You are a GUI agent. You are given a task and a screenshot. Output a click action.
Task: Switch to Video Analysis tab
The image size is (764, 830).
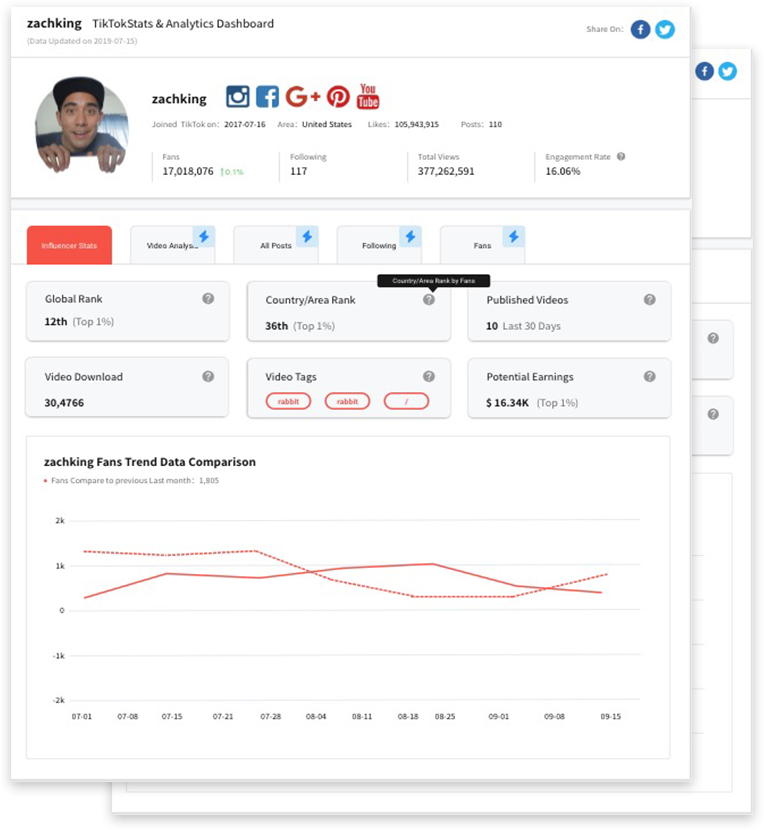172,245
